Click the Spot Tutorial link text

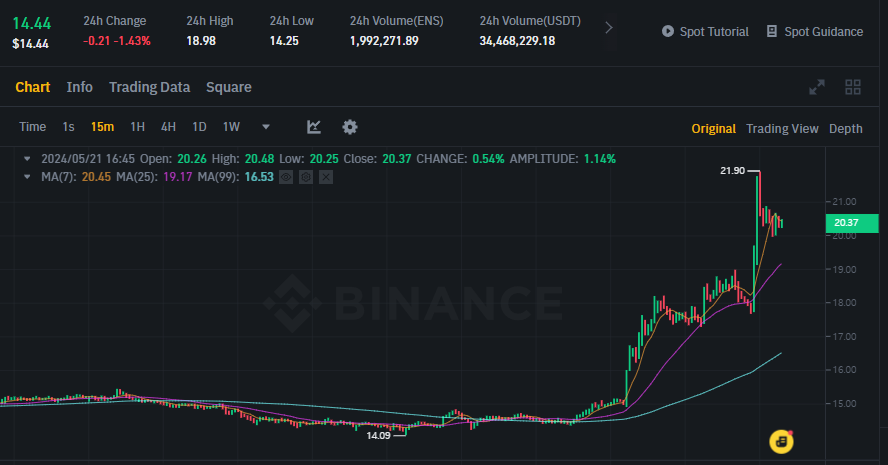[714, 32]
